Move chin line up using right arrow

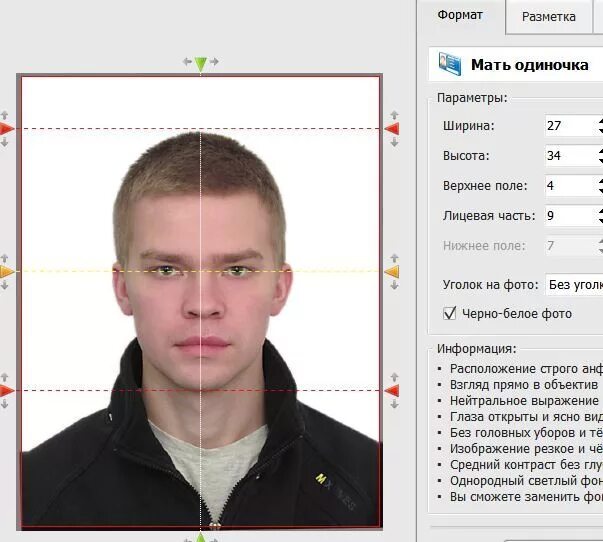pyautogui.click(x=394, y=377)
